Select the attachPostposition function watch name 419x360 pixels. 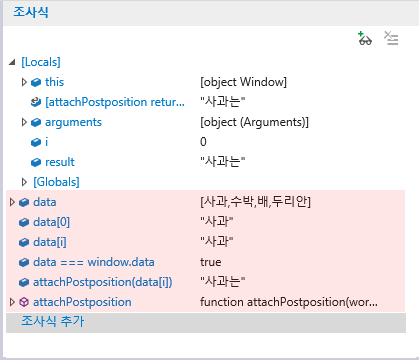pos(82,302)
